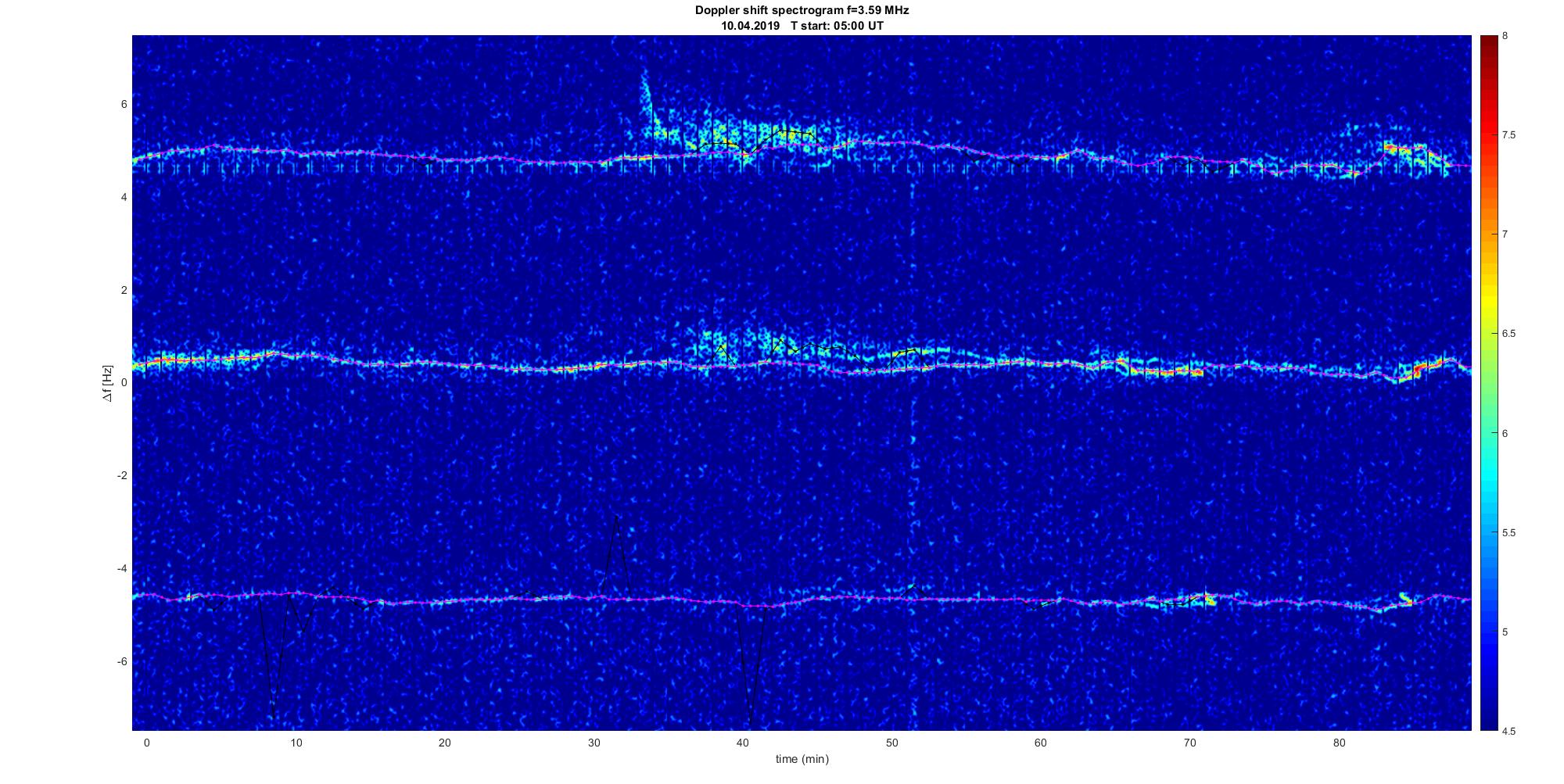
Task: Click the subtitle '10.04.2019 T start: 05:00 UT'
Action: tap(802, 26)
